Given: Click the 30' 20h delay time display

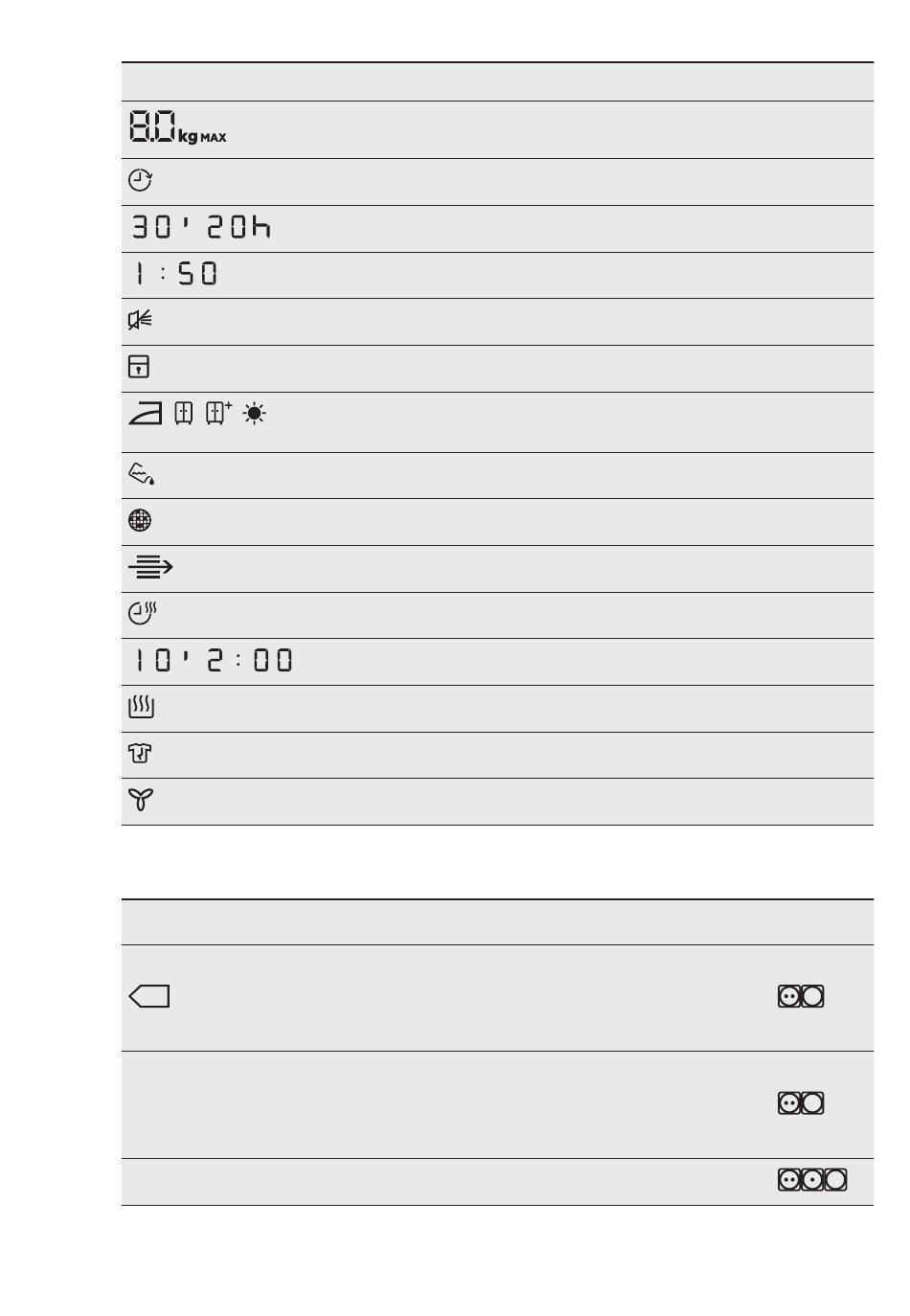Looking at the screenshot, I should 201,228.
